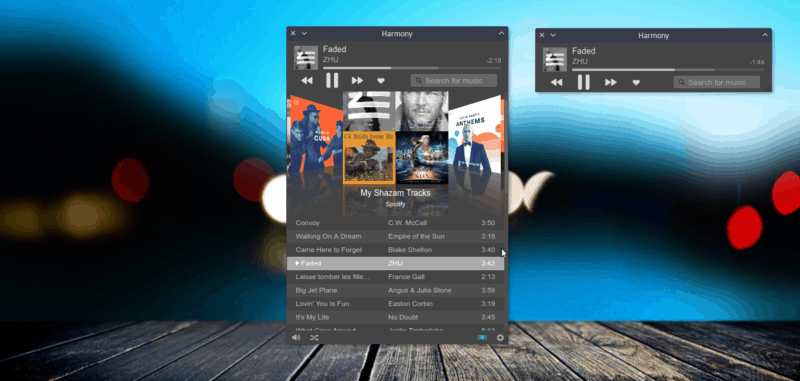800x381 pixels.
Task: Click the 3:50 duration of Convoy
Action: tap(488, 223)
